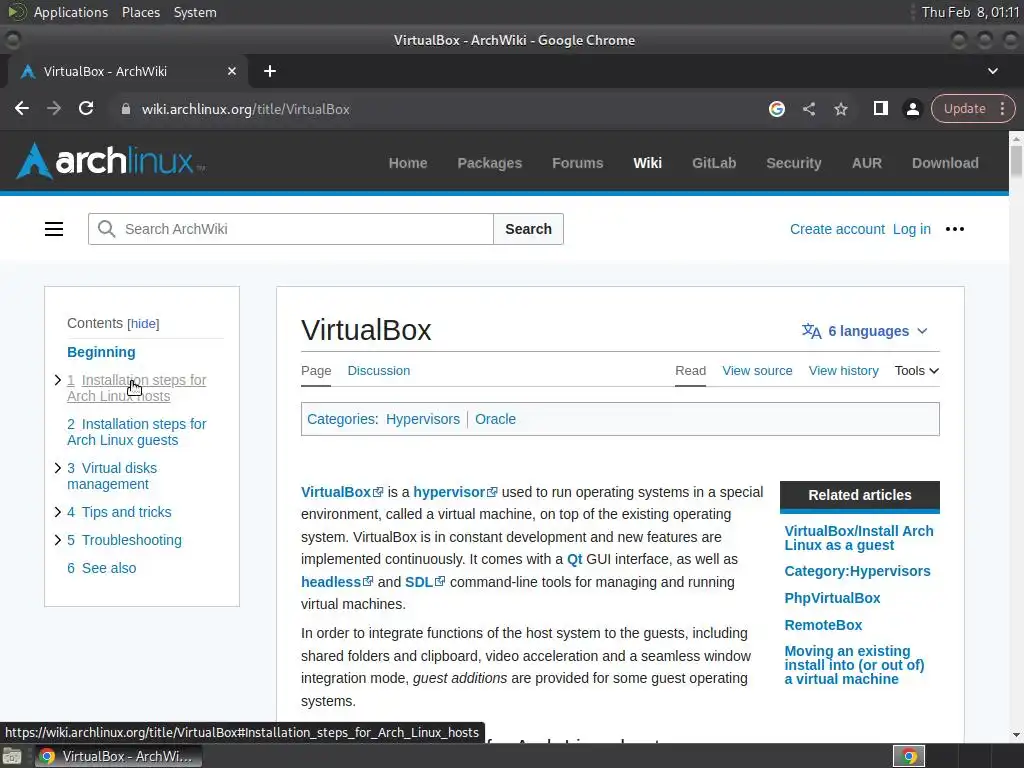Open Chrome three-dot menu next to Update
This screenshot has height=768, width=1024.
tap(1002, 108)
